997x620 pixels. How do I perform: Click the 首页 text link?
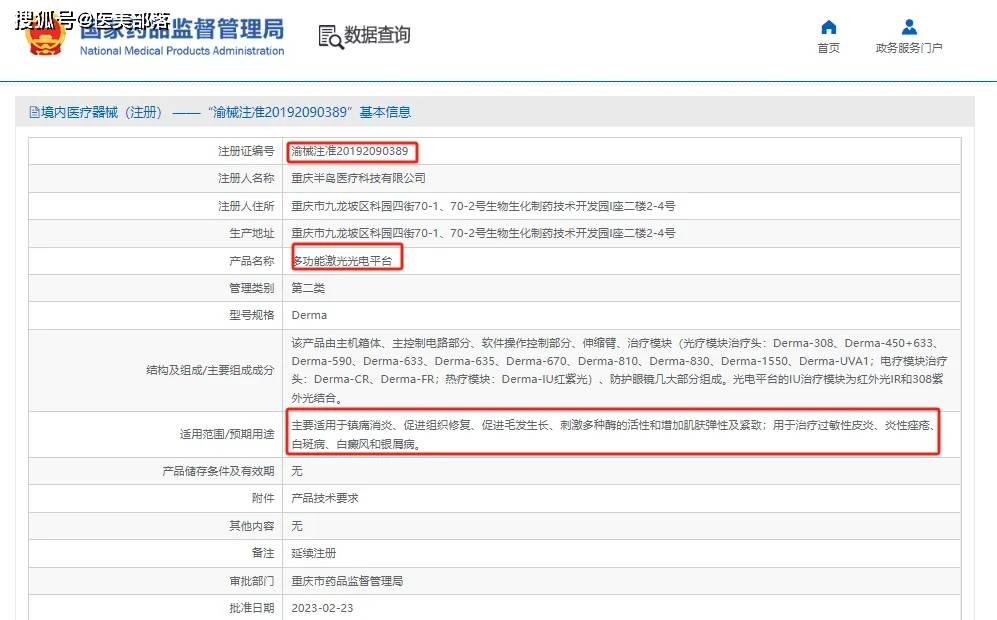829,48
